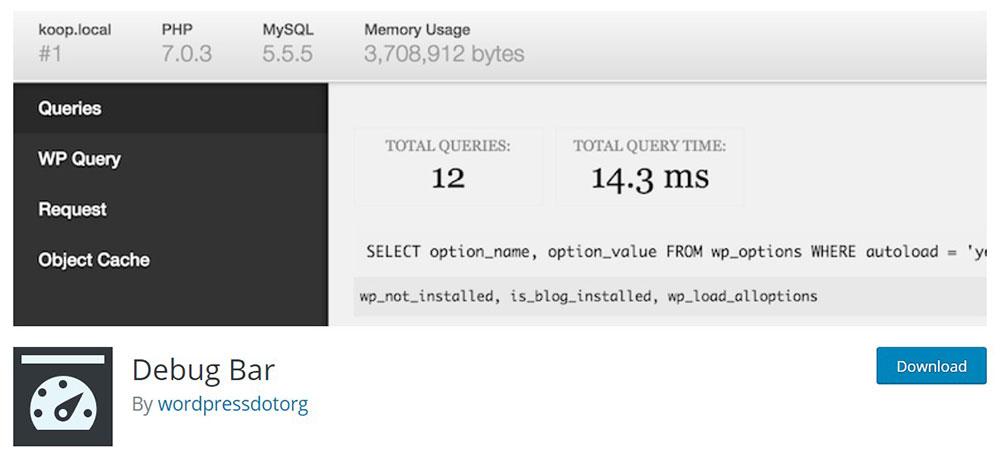This screenshot has height=472, width=1000.
Task: Click the MySQL version 5.5.5
Action: coord(288,54)
